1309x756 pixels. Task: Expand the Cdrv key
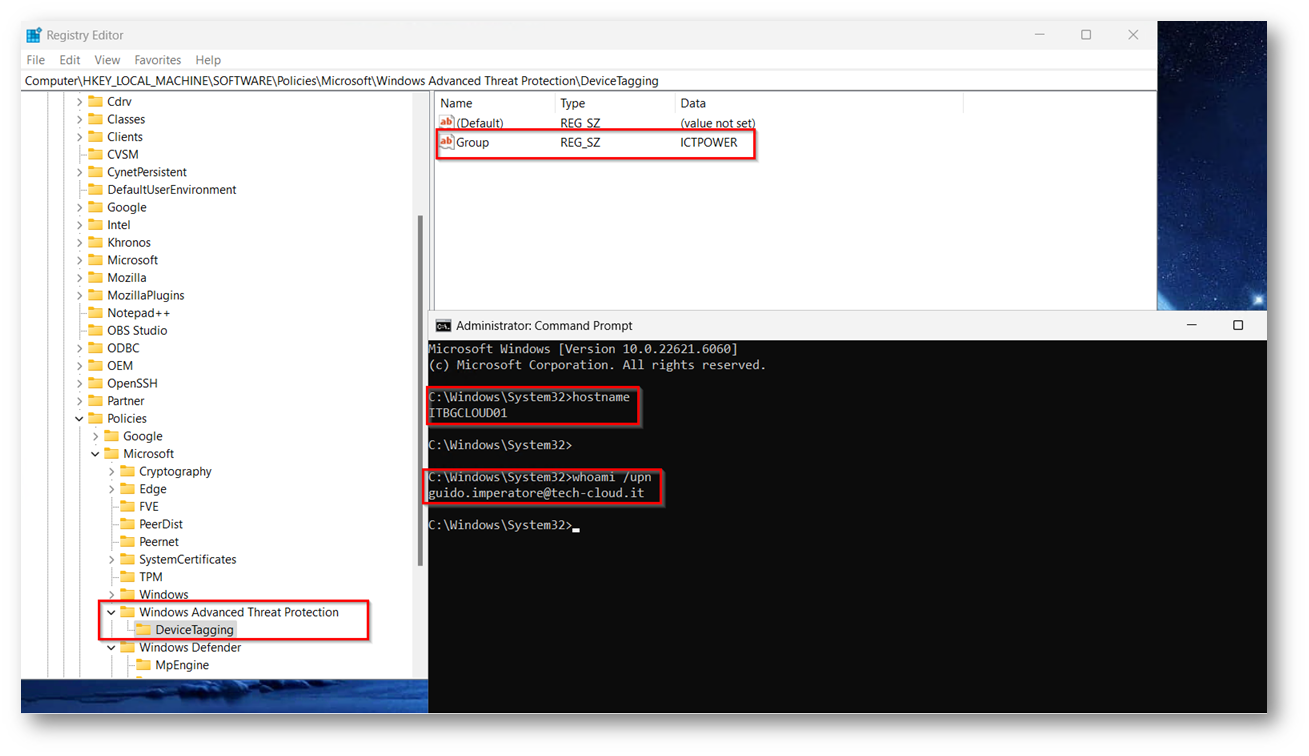pos(79,102)
